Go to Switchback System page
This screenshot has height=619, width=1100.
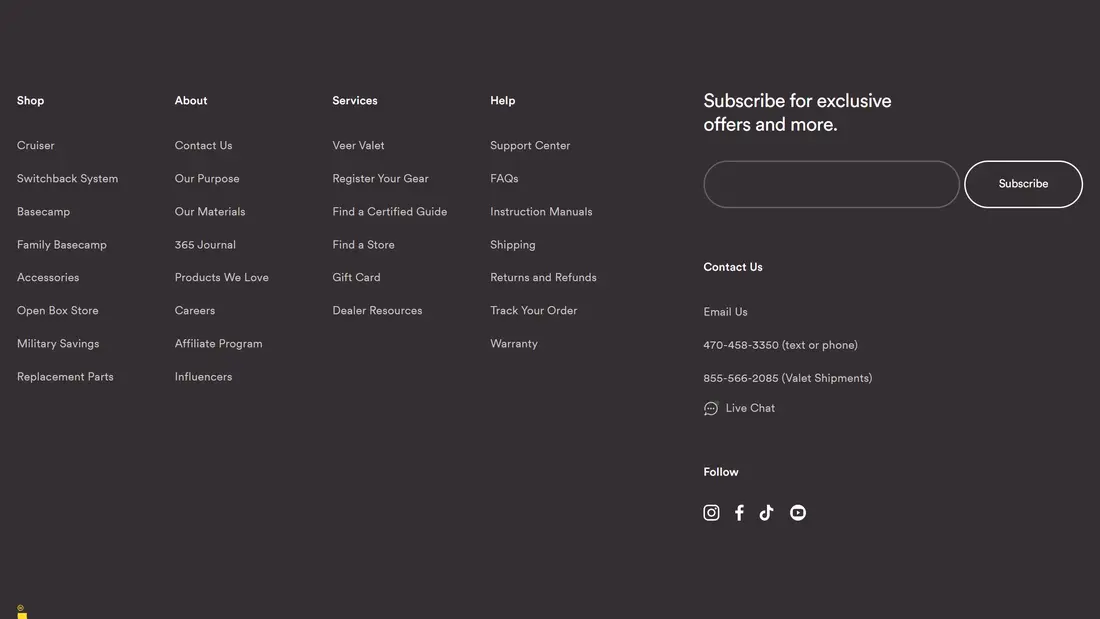[67, 179]
